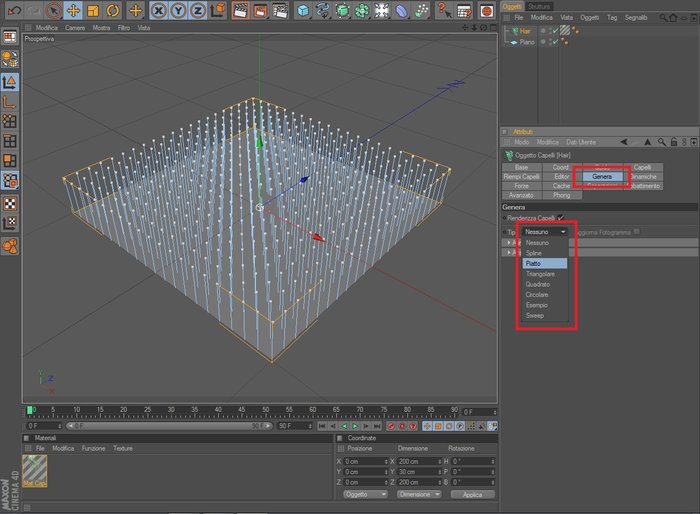Viewport: 700px width, 514px height.
Task: Add a Cube primitive object
Action: click(303, 10)
